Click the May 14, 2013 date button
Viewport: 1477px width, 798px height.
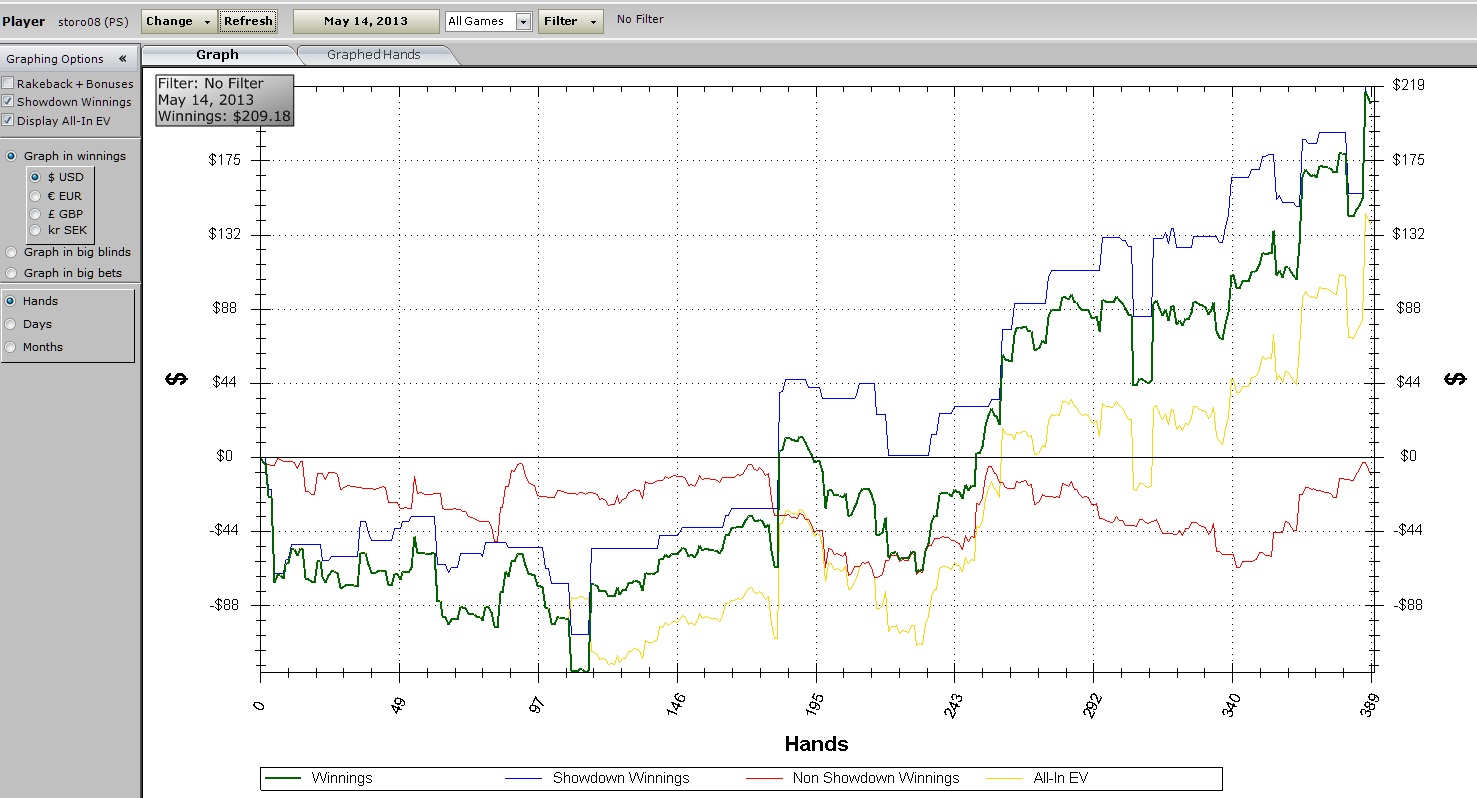coord(365,21)
